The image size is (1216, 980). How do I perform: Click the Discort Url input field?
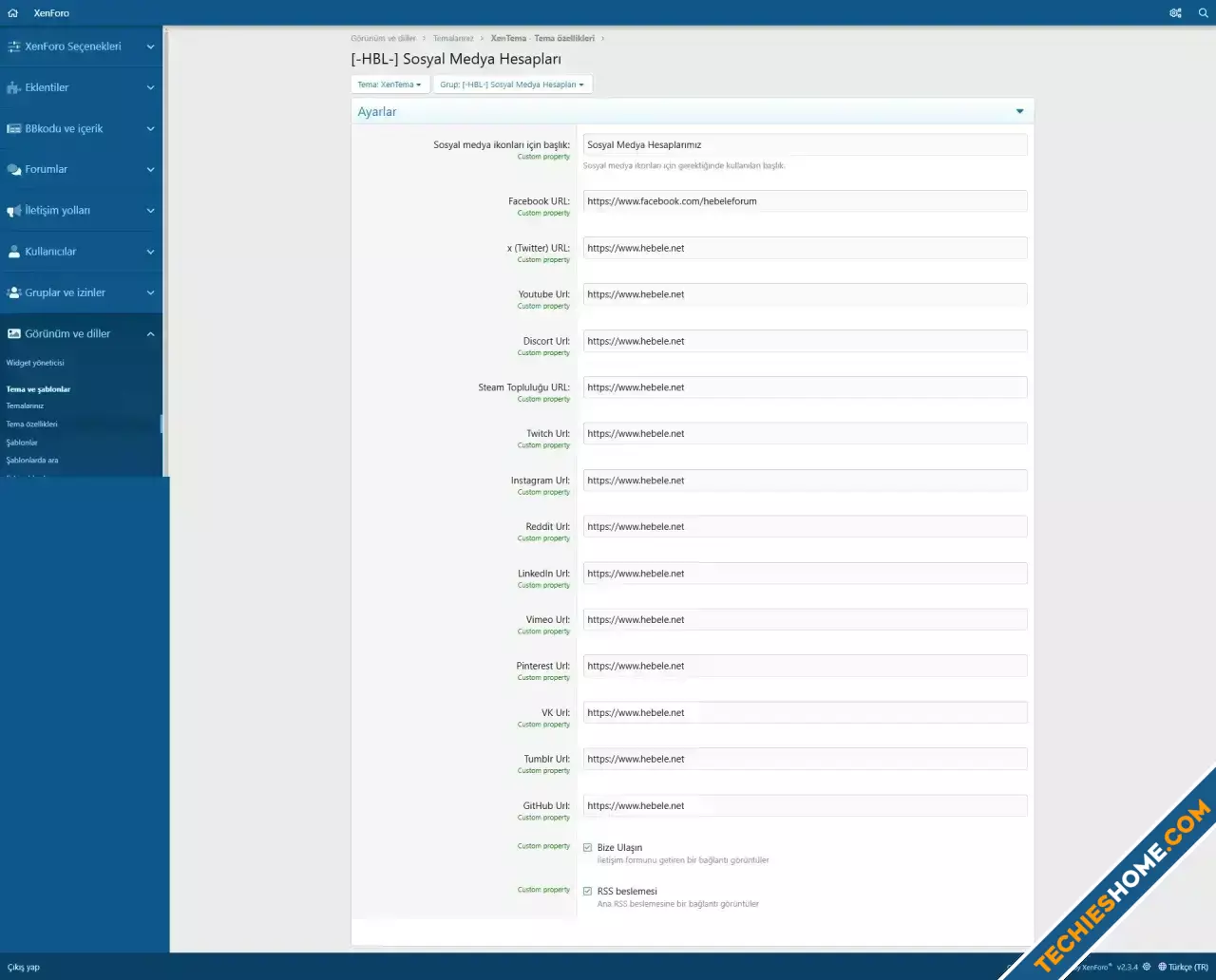point(805,341)
